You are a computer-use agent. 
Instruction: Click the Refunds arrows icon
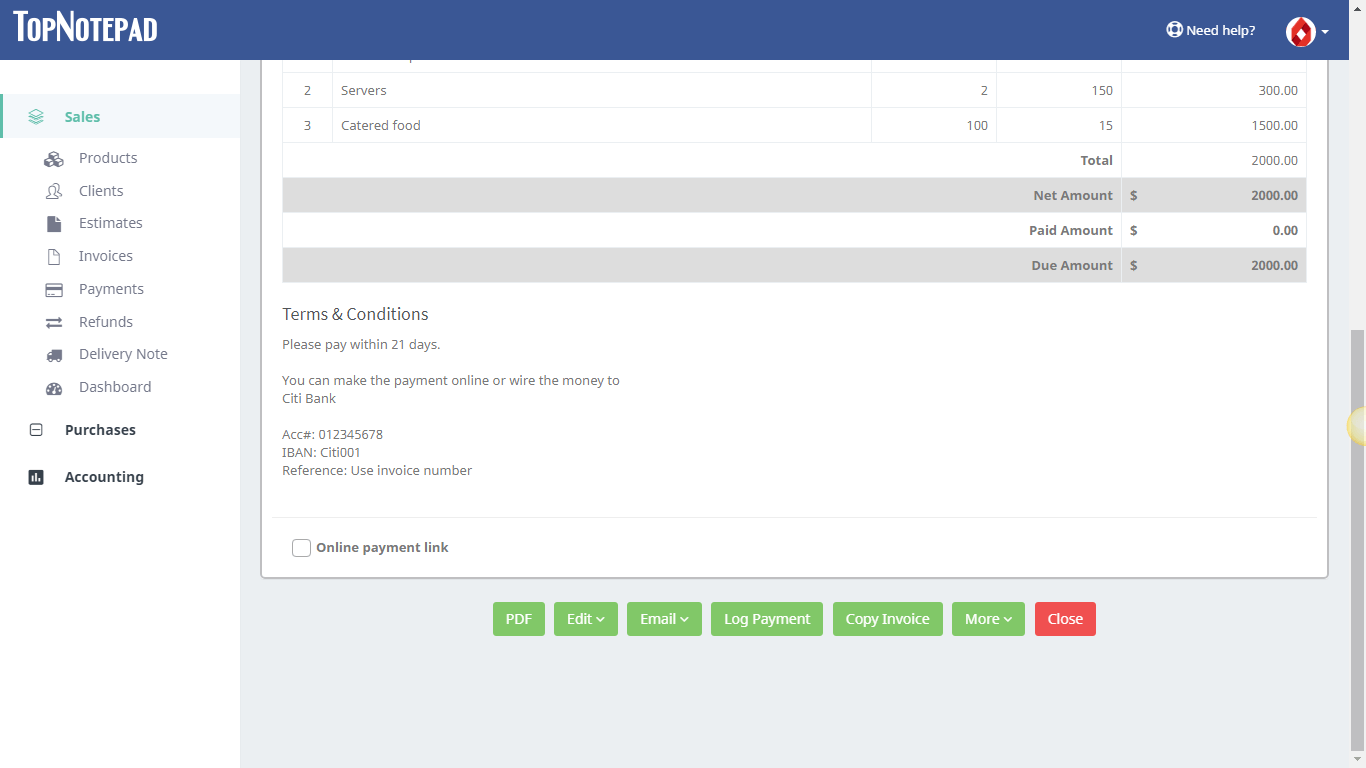pos(54,323)
